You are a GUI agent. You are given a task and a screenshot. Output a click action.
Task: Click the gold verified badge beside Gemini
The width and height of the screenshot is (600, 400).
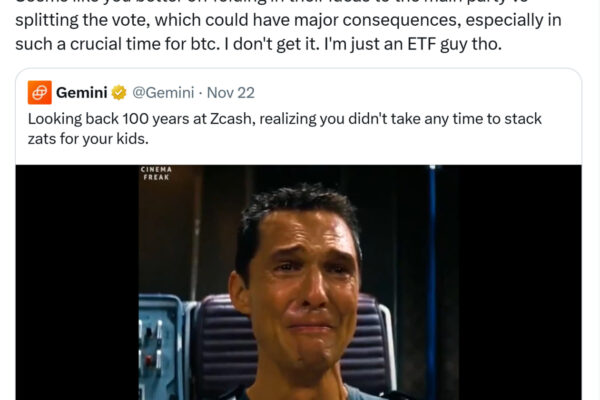pyautogui.click(x=118, y=93)
